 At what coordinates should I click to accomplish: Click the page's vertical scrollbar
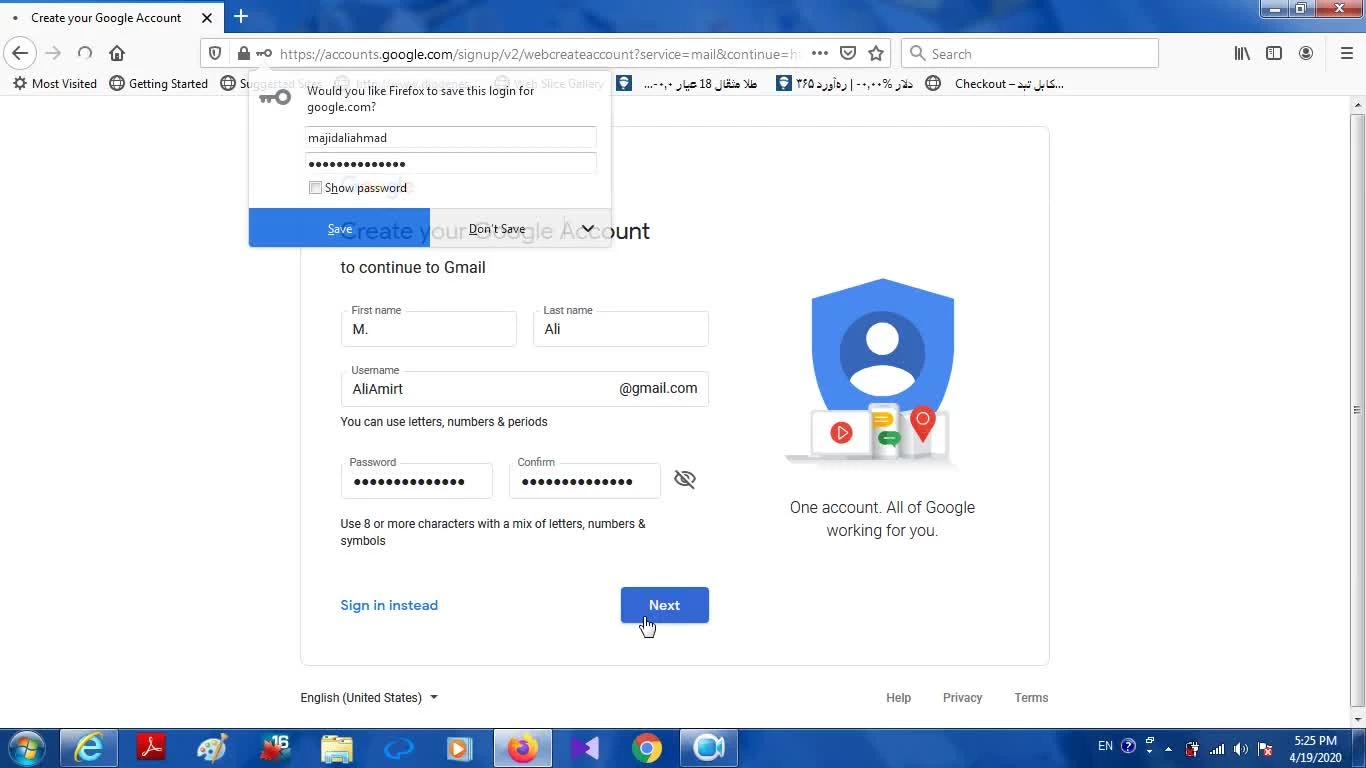(1357, 410)
